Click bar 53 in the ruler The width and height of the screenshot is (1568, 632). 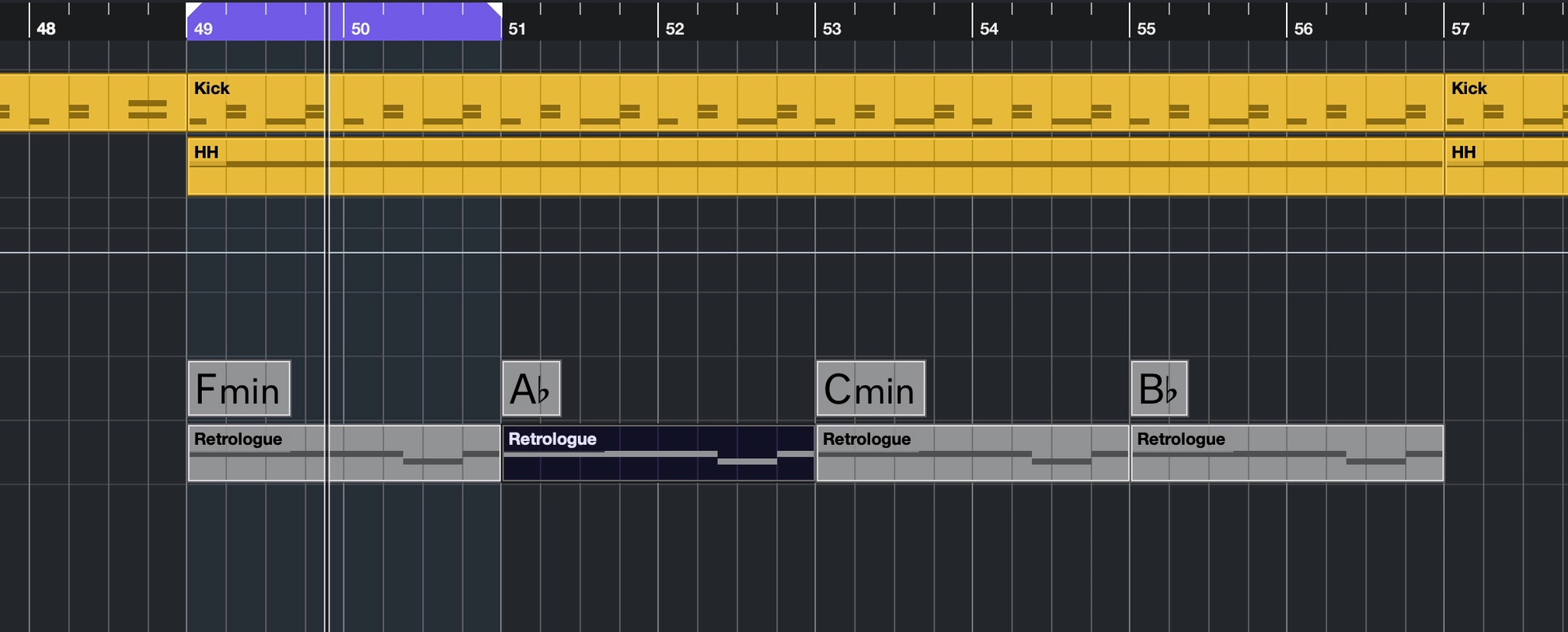832,29
